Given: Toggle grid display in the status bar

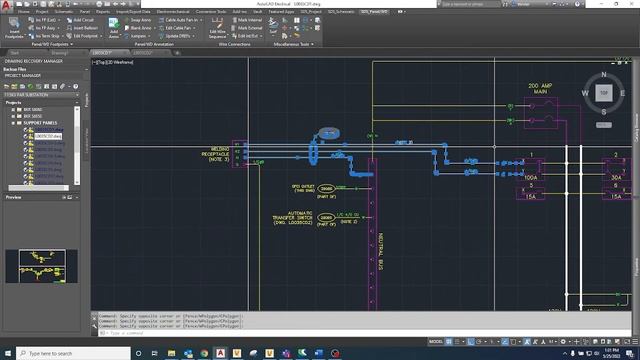Looking at the screenshot, I should point(449,342).
